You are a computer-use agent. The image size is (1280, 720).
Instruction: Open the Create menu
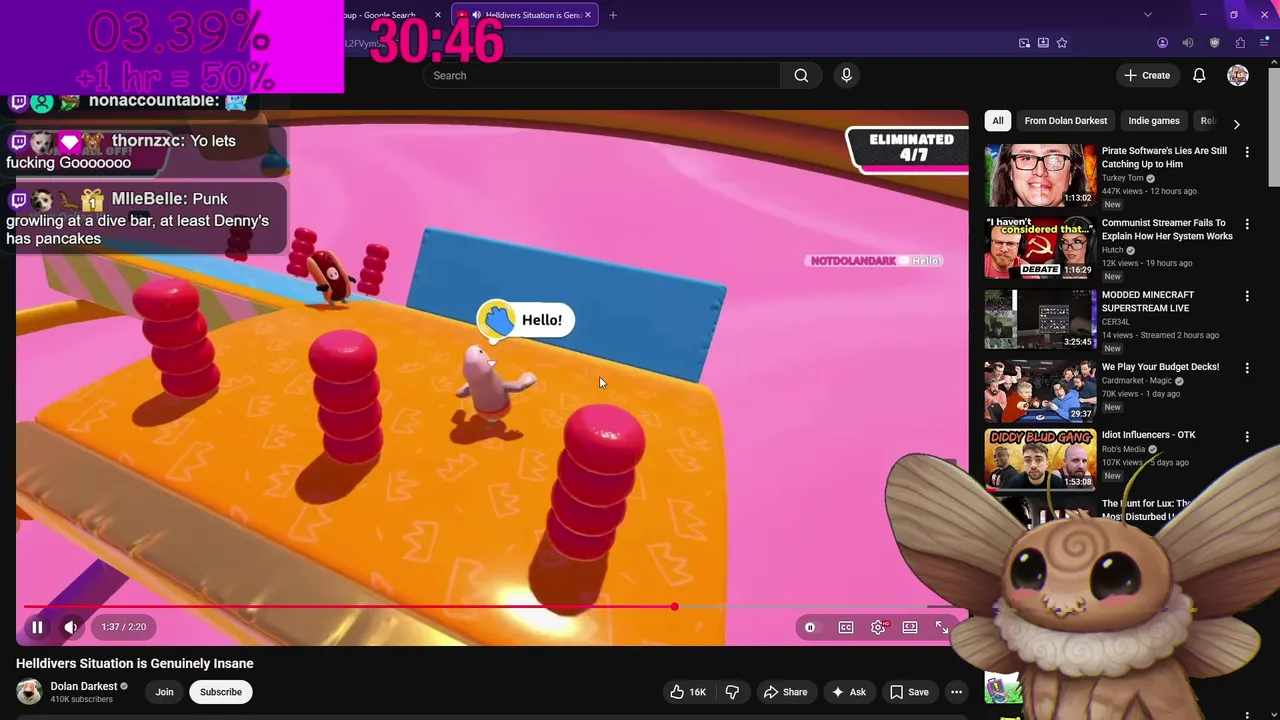point(1146,75)
